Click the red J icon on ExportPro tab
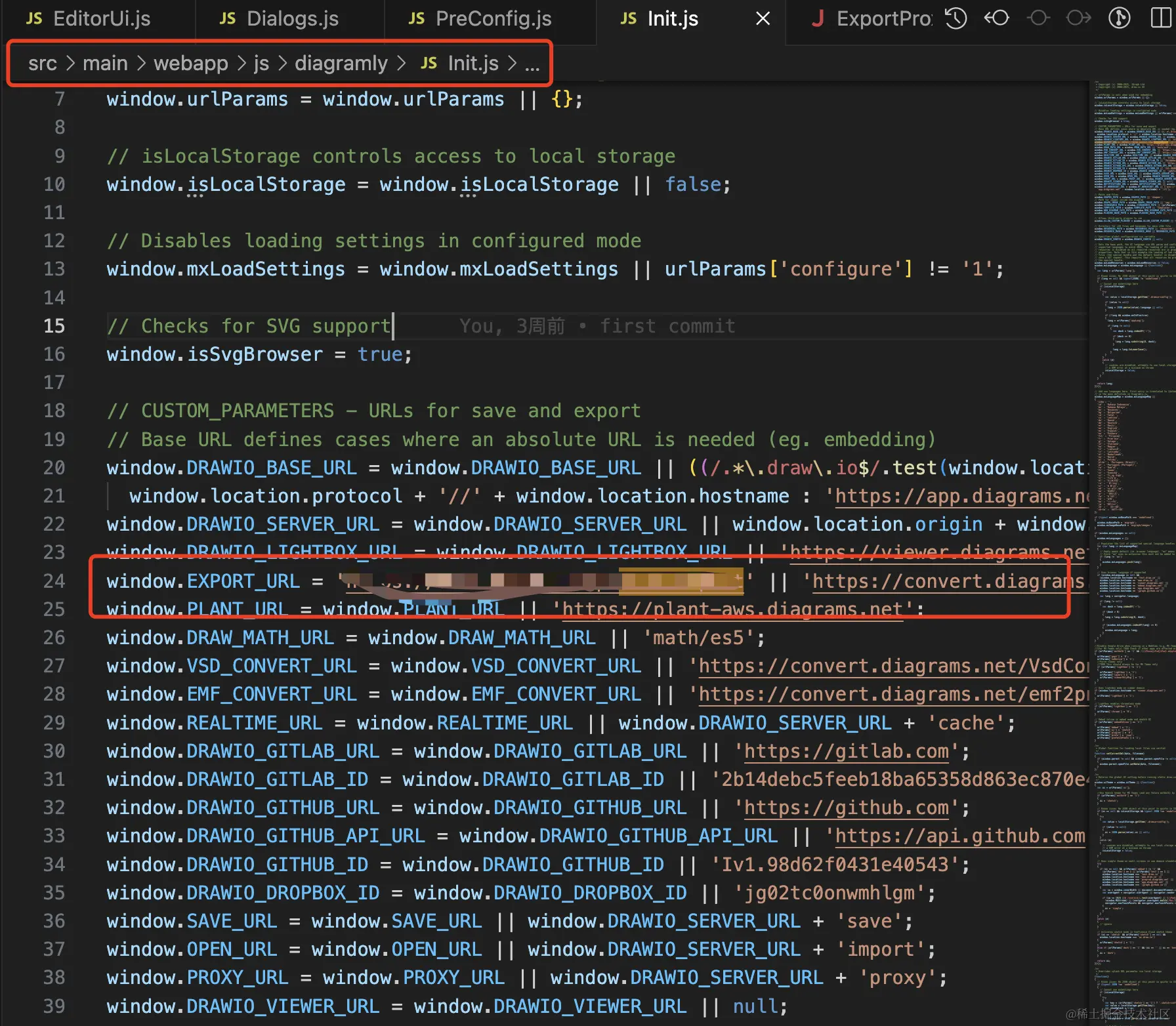Image resolution: width=1176 pixels, height=1026 pixels. click(x=817, y=18)
